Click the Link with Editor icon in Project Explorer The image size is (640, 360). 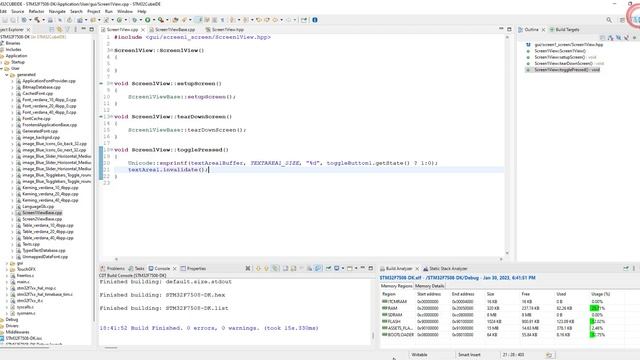pos(60,29)
